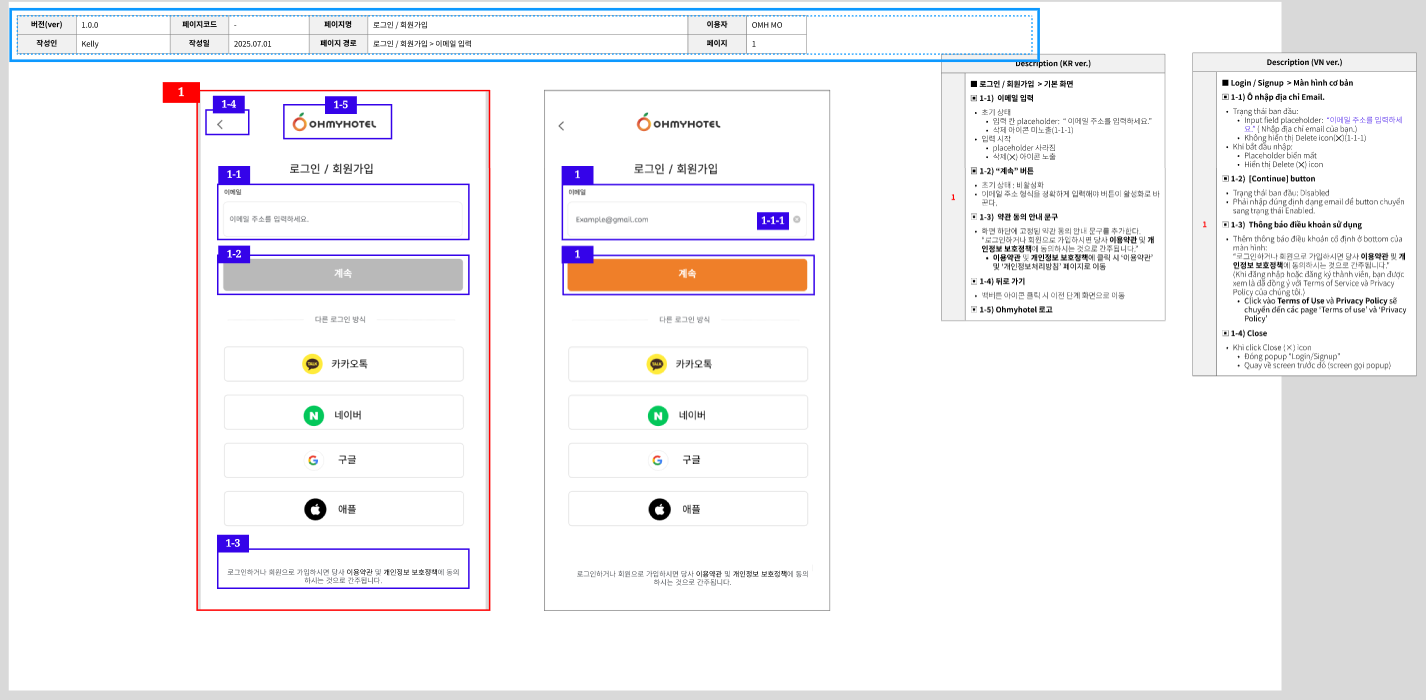The image size is (1426, 700).
Task: Select the red "1" frame label badge
Action: click(x=181, y=92)
